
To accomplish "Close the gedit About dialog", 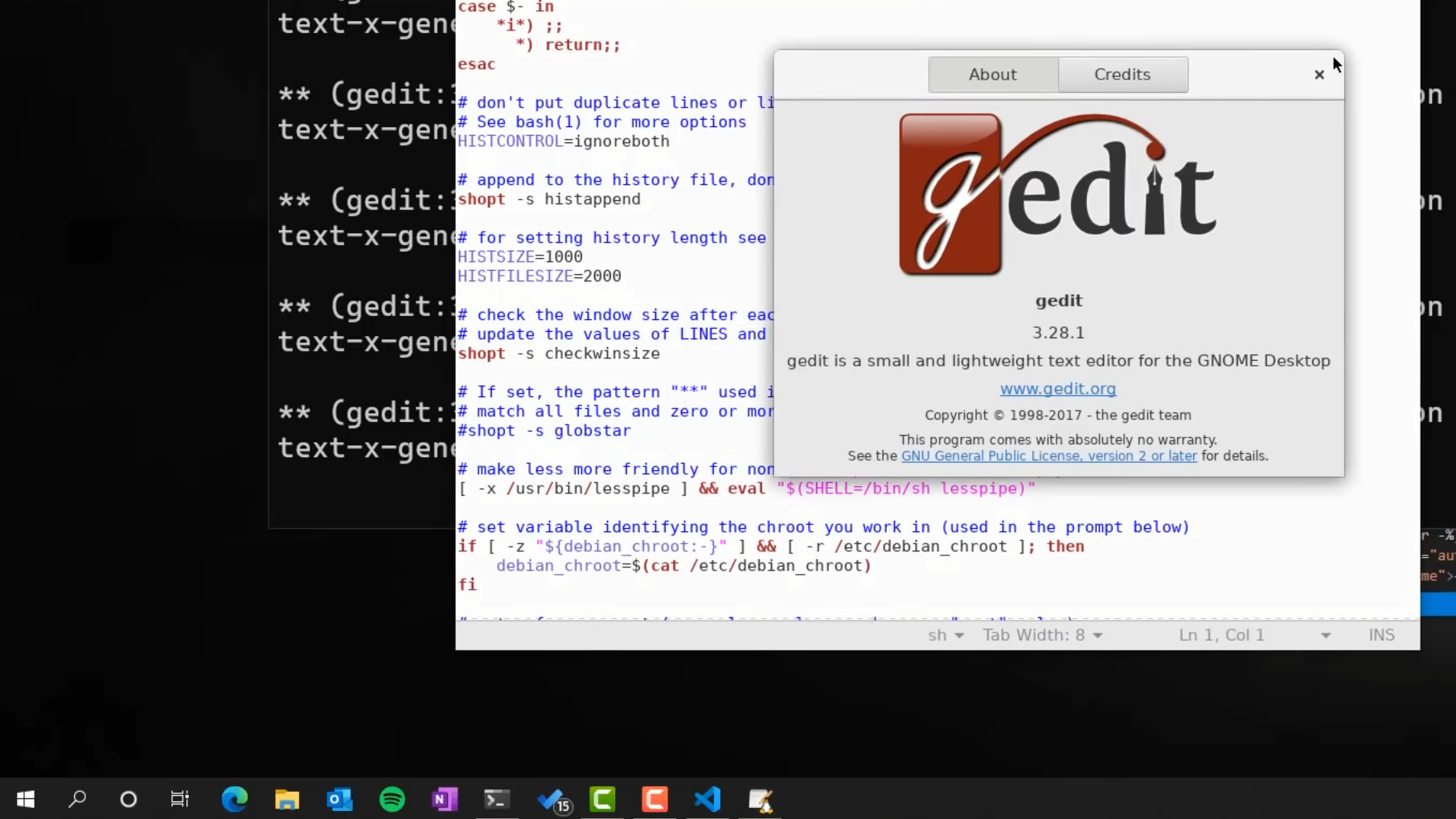I will [1319, 74].
